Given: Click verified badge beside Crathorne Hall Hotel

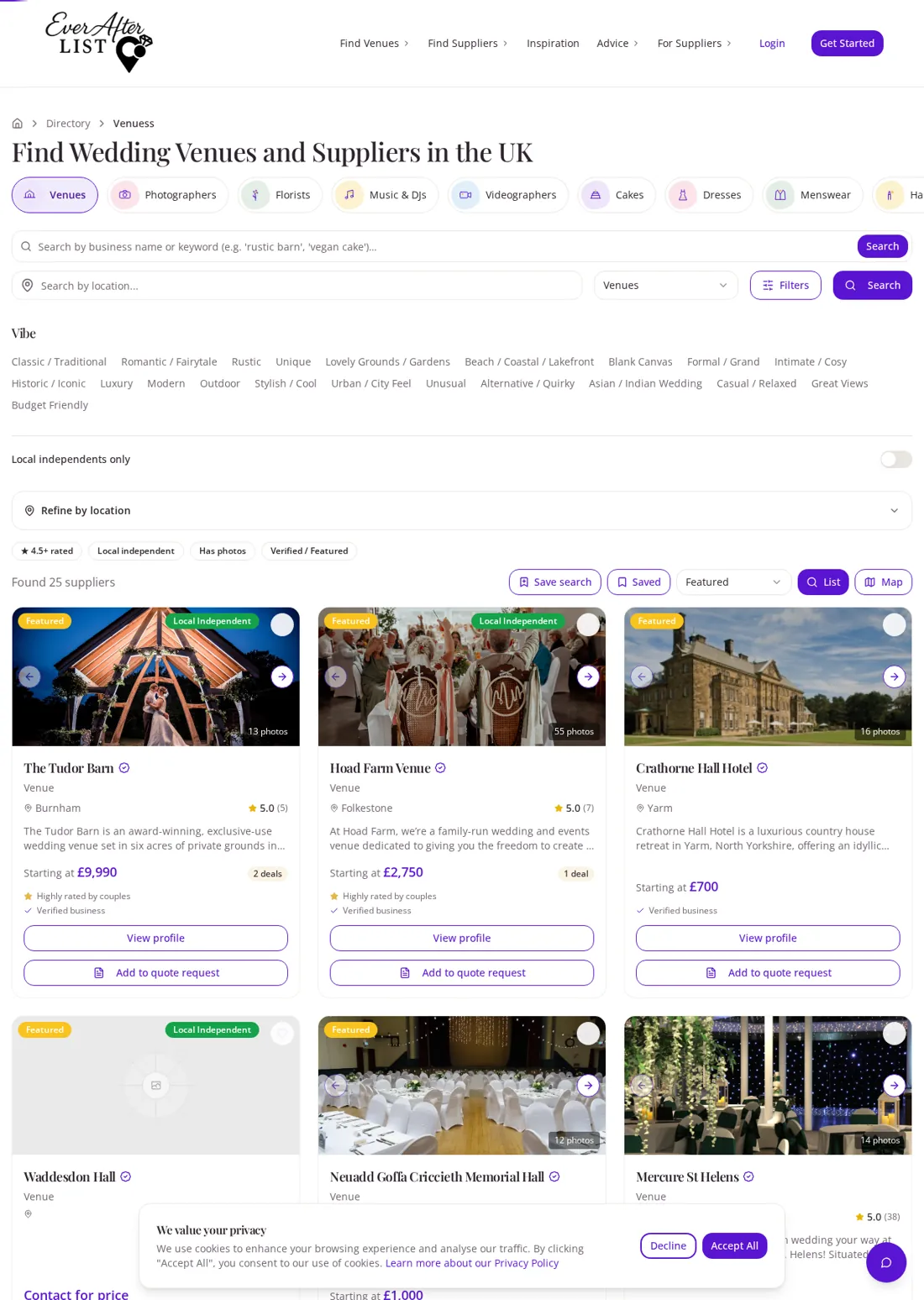Looking at the screenshot, I should [763, 768].
